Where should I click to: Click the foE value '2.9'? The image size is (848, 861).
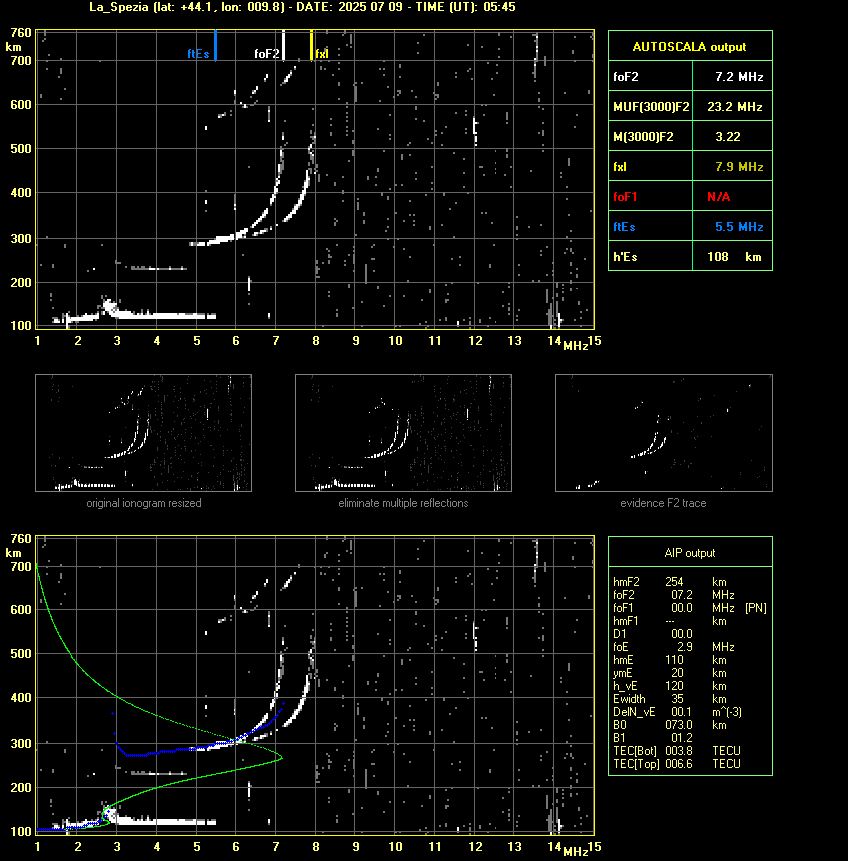tap(684, 647)
